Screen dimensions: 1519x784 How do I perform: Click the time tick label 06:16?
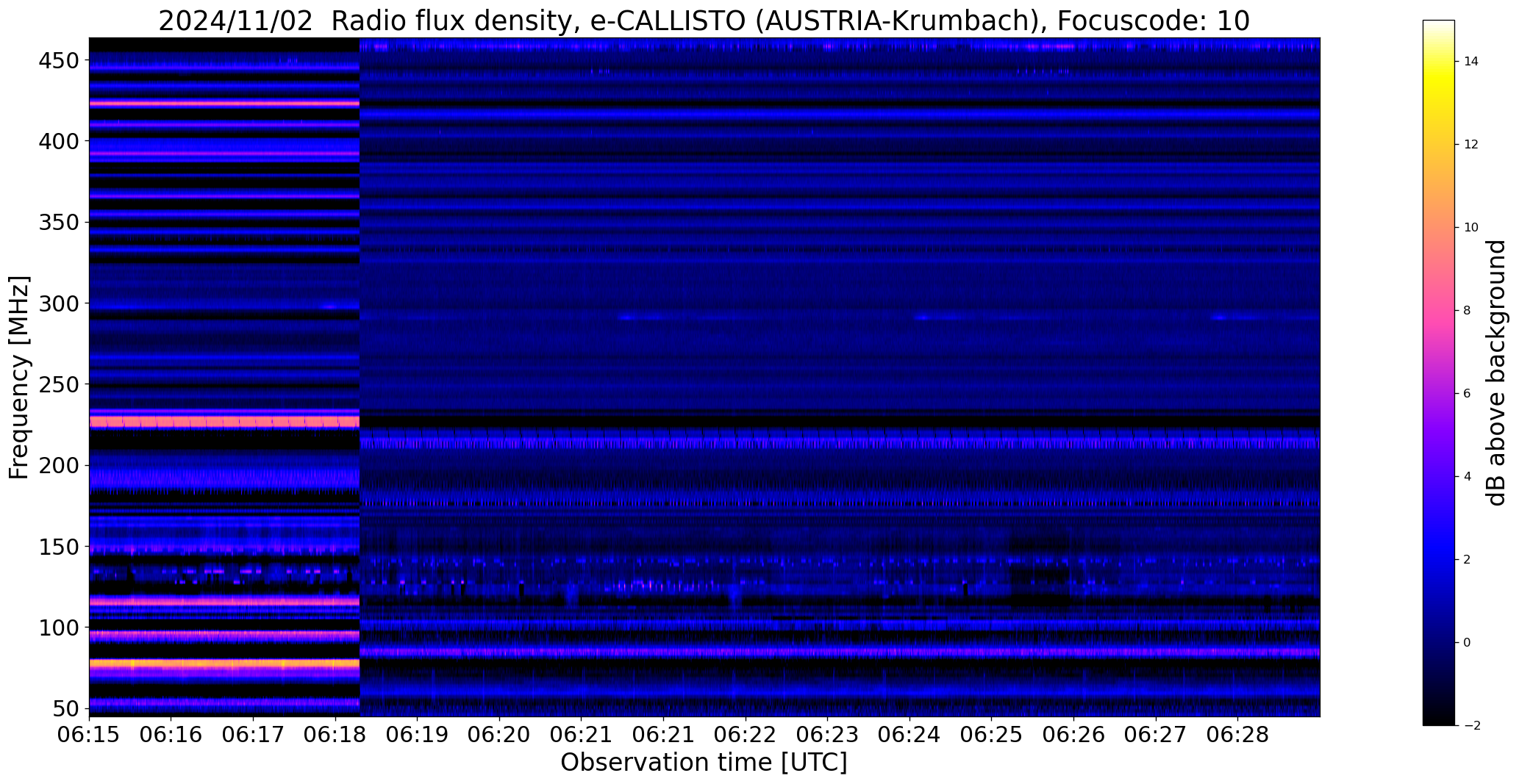(x=171, y=735)
